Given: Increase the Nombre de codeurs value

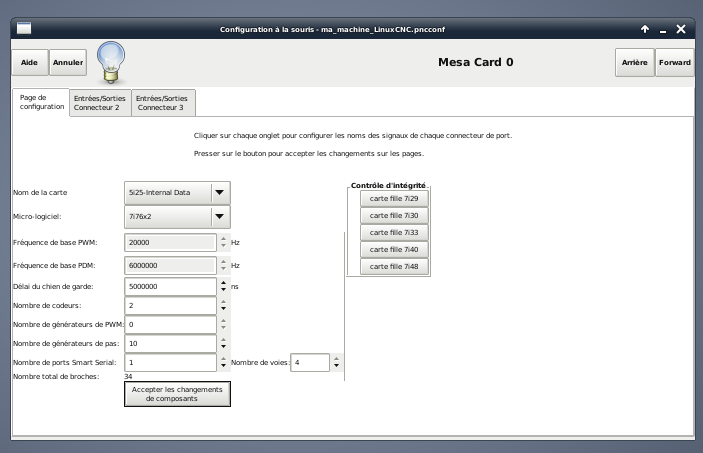Looking at the screenshot, I should click(223, 301).
